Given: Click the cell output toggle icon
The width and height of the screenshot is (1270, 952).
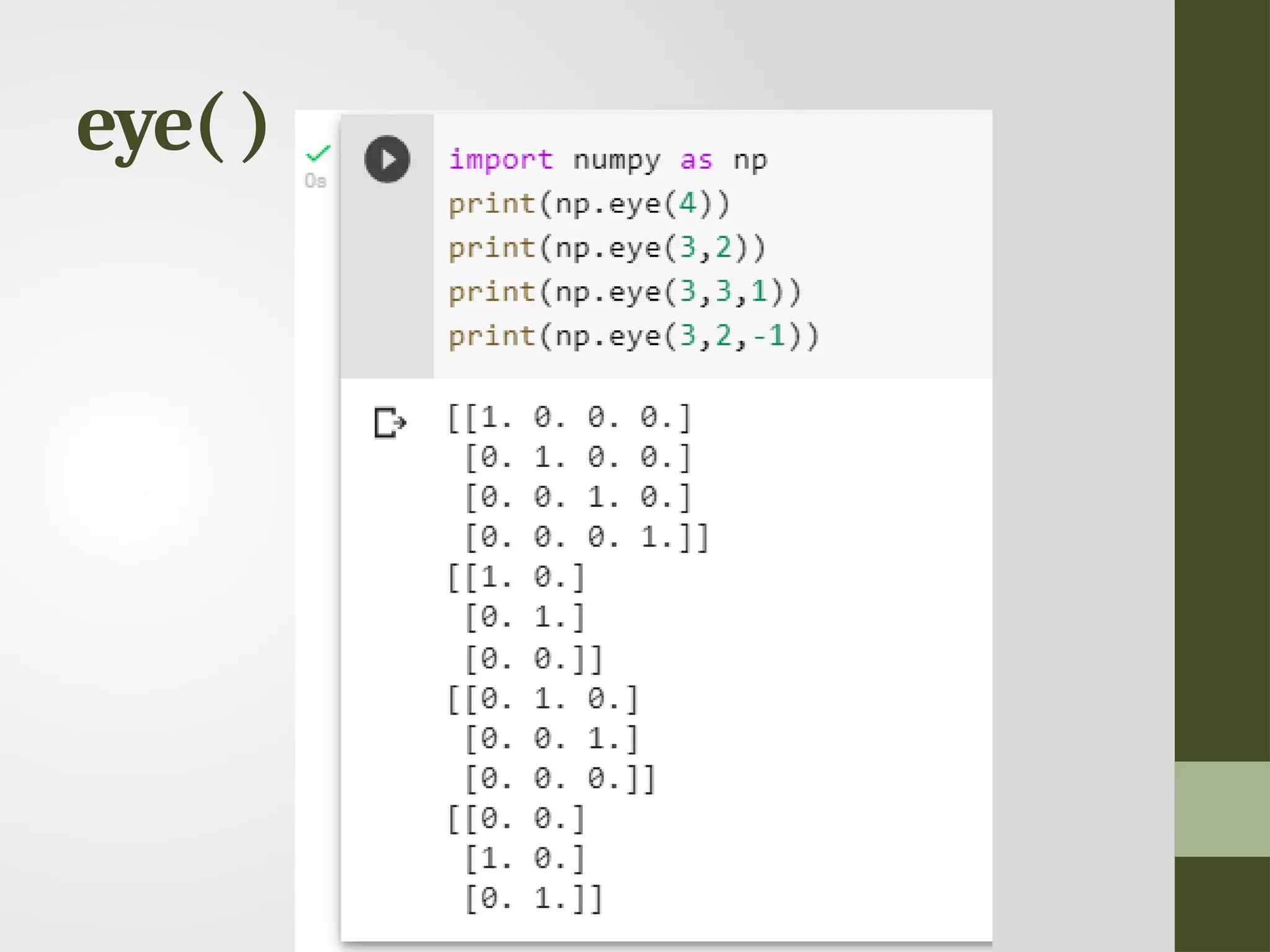Looking at the screenshot, I should coord(389,423).
